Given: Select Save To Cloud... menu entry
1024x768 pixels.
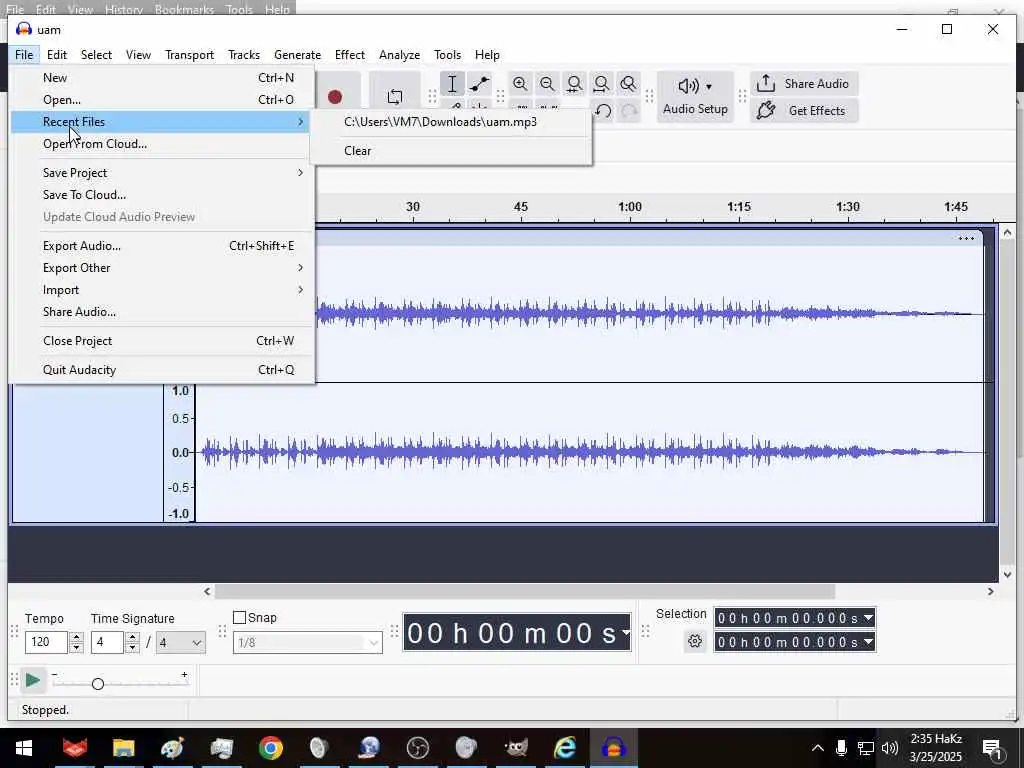Looking at the screenshot, I should pyautogui.click(x=163, y=195).
